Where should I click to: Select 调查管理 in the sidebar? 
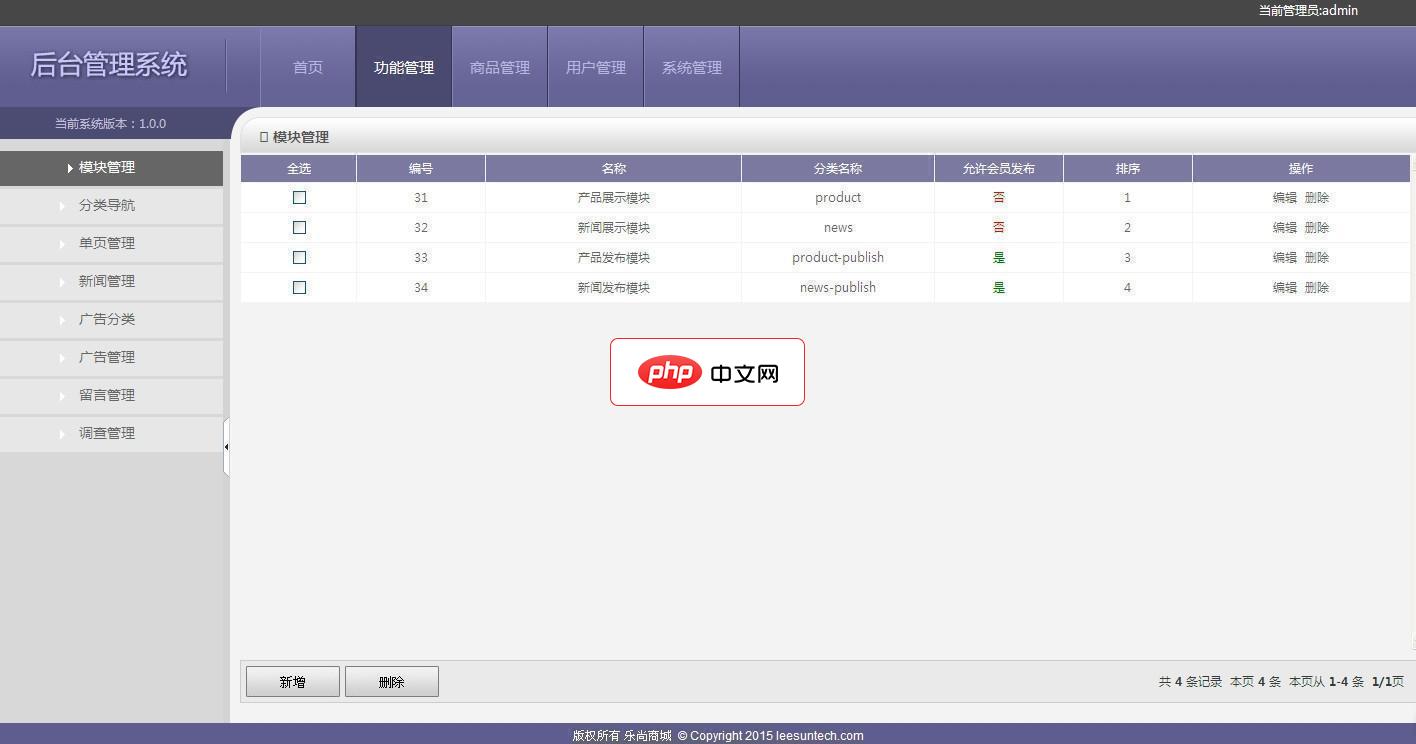click(107, 433)
